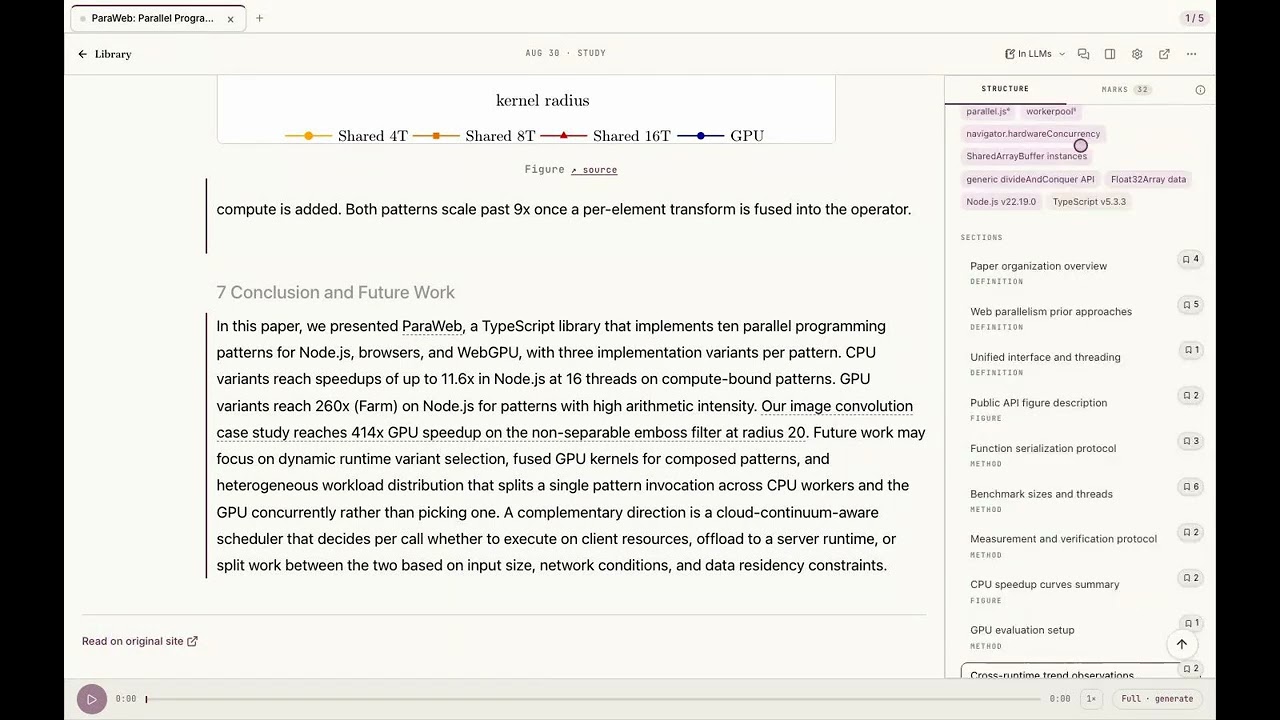Screen dimensions: 1280x720
Task: Click the '7 Conclusion and Future Work' heading
Action: coord(335,292)
